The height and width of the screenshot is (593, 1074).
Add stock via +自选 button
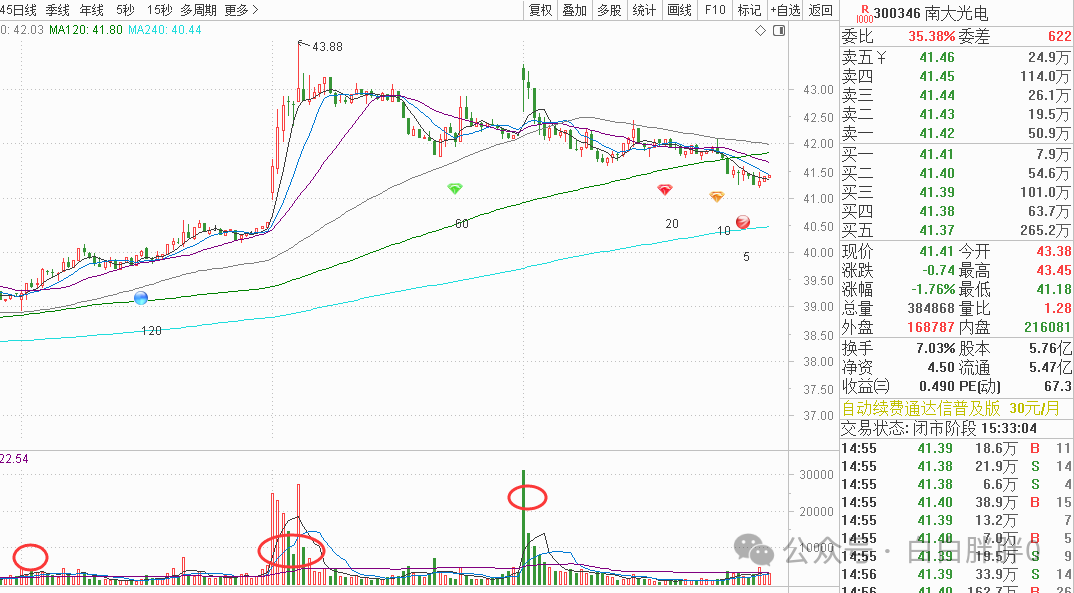785,10
